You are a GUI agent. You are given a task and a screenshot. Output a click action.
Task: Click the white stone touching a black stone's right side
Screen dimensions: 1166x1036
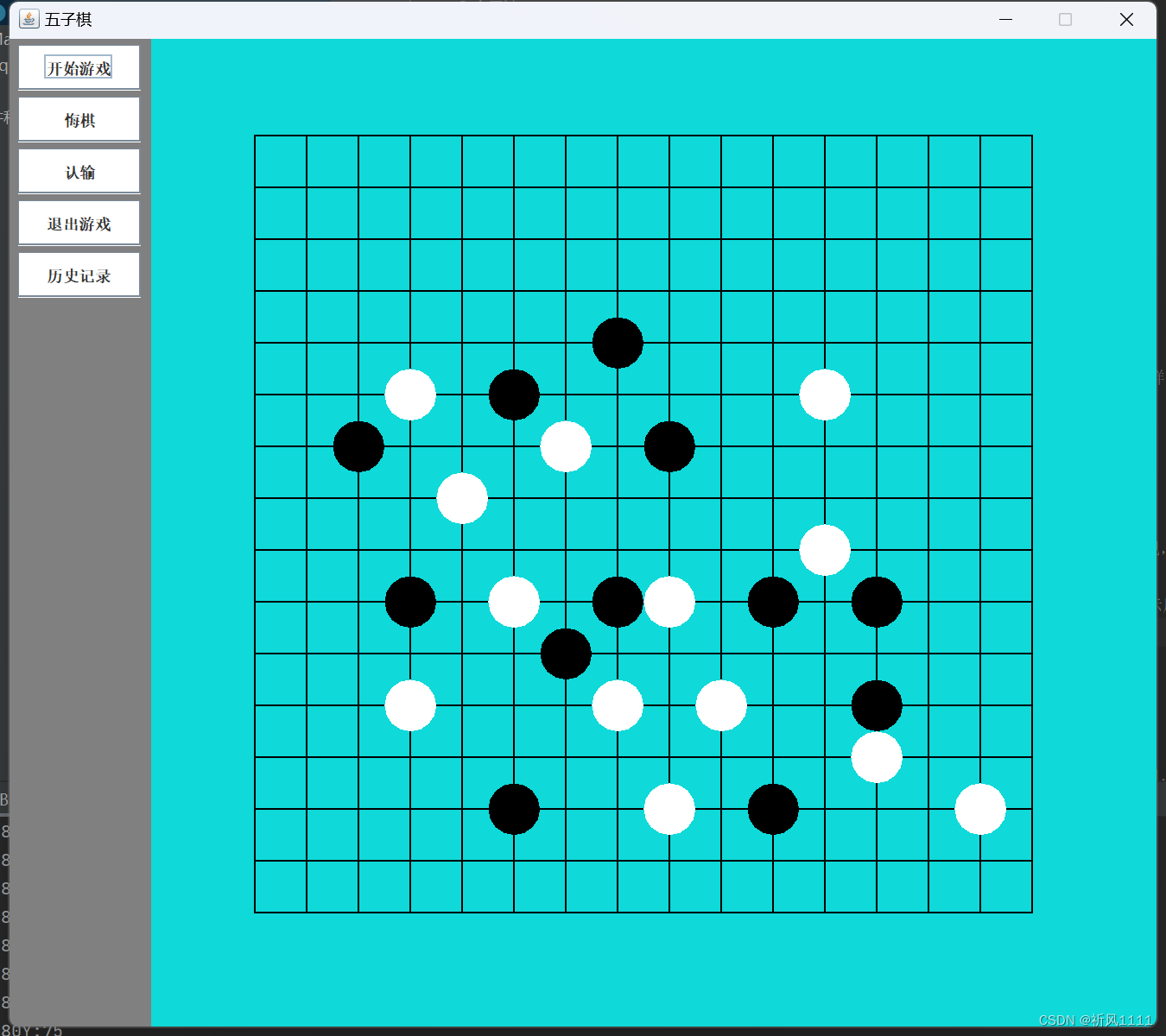click(x=669, y=602)
